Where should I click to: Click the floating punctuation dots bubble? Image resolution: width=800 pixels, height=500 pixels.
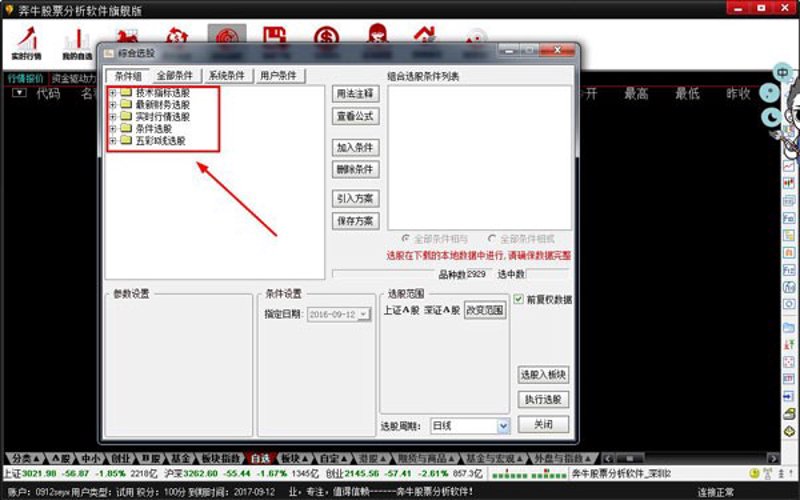pos(769,93)
